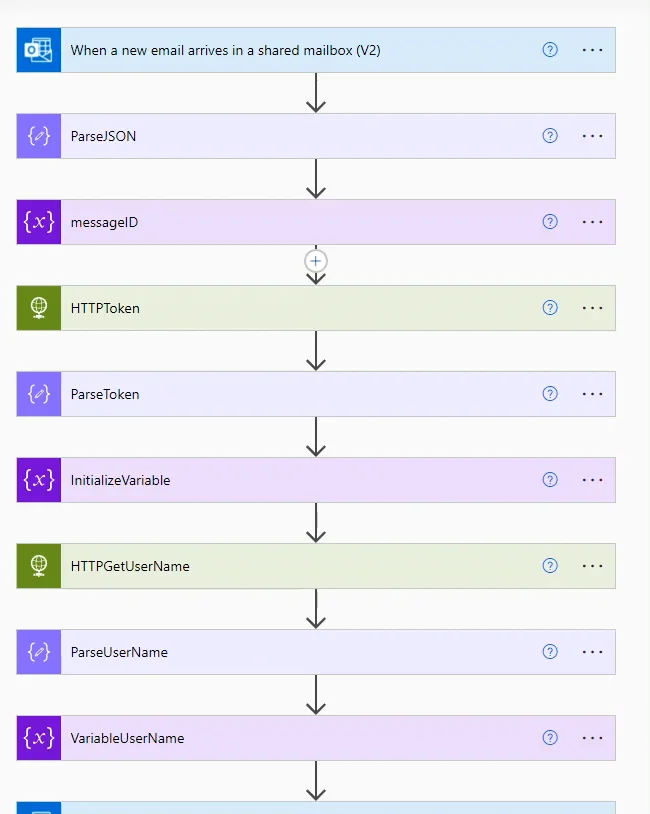
Task: Expand the shared mailbox trigger card
Action: click(x=300, y=50)
